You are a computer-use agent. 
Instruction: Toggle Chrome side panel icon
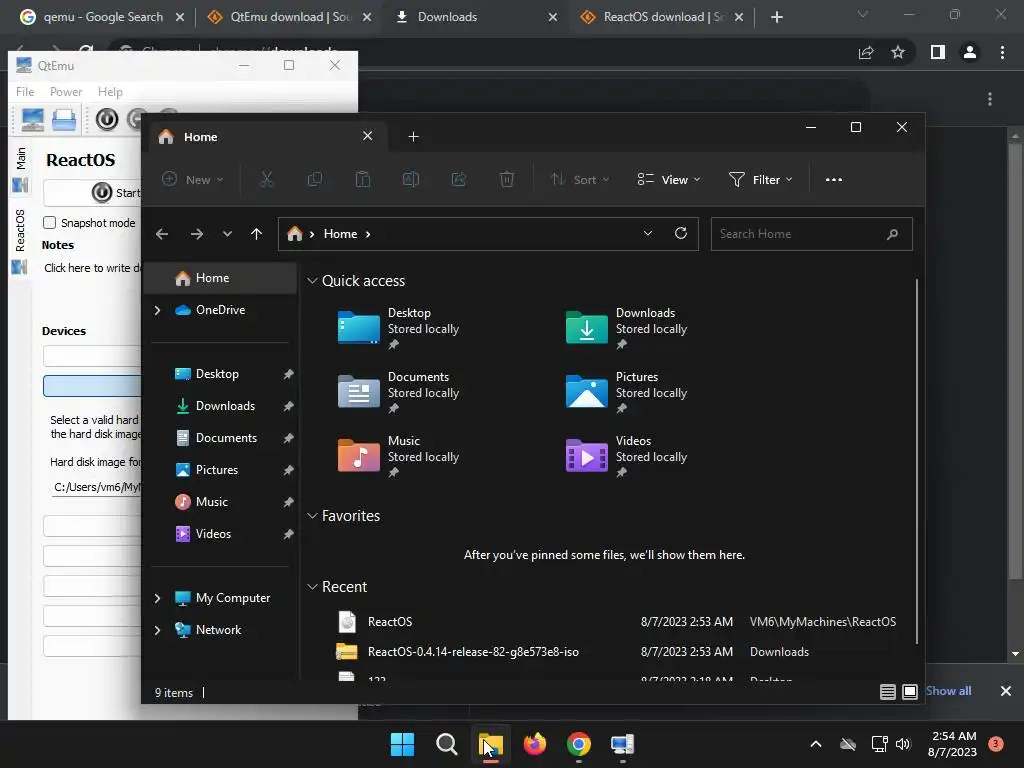pos(938,52)
